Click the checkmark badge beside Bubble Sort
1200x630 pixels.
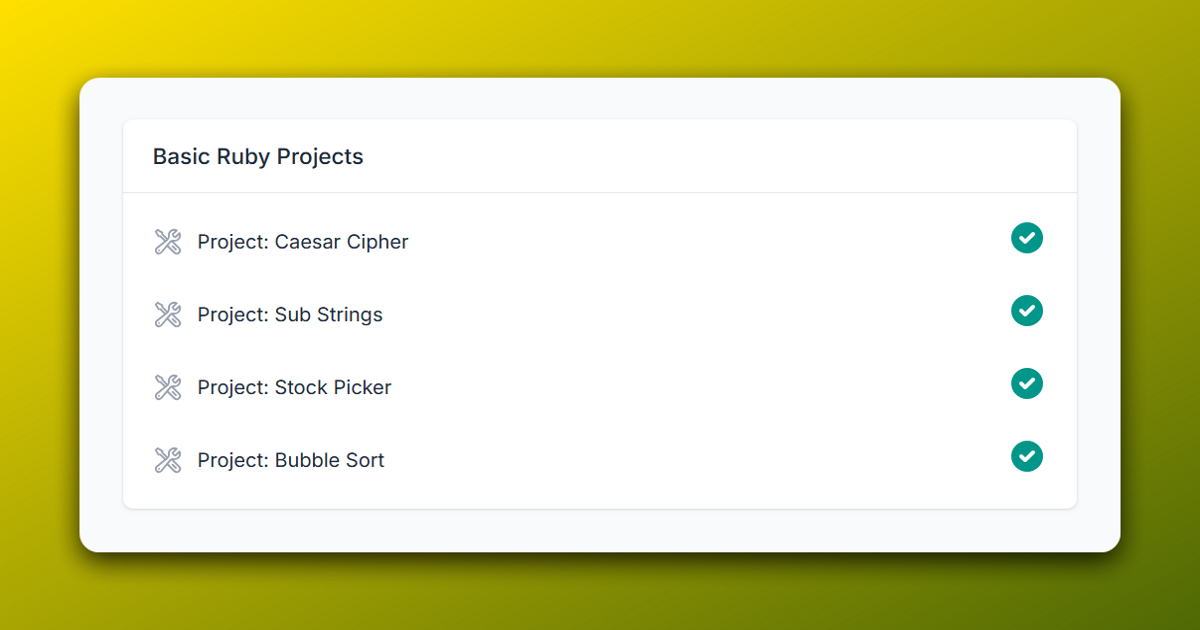click(1027, 457)
